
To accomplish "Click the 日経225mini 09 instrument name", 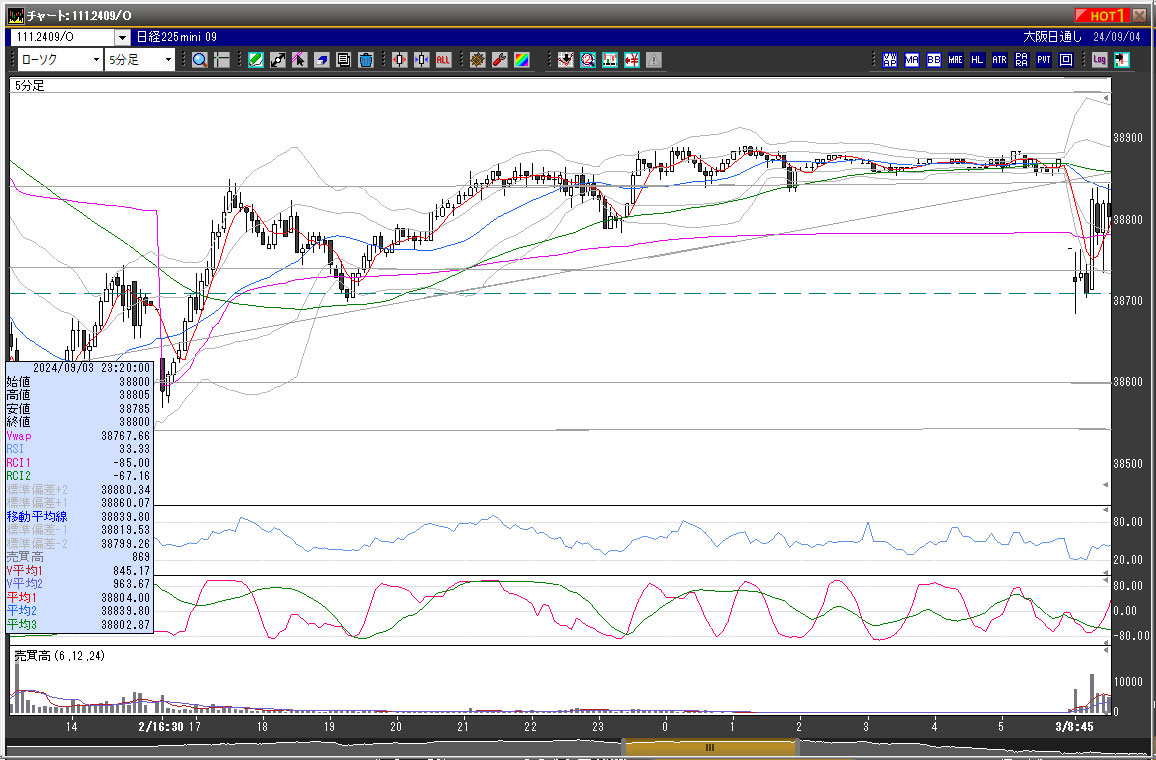I will (x=177, y=37).
